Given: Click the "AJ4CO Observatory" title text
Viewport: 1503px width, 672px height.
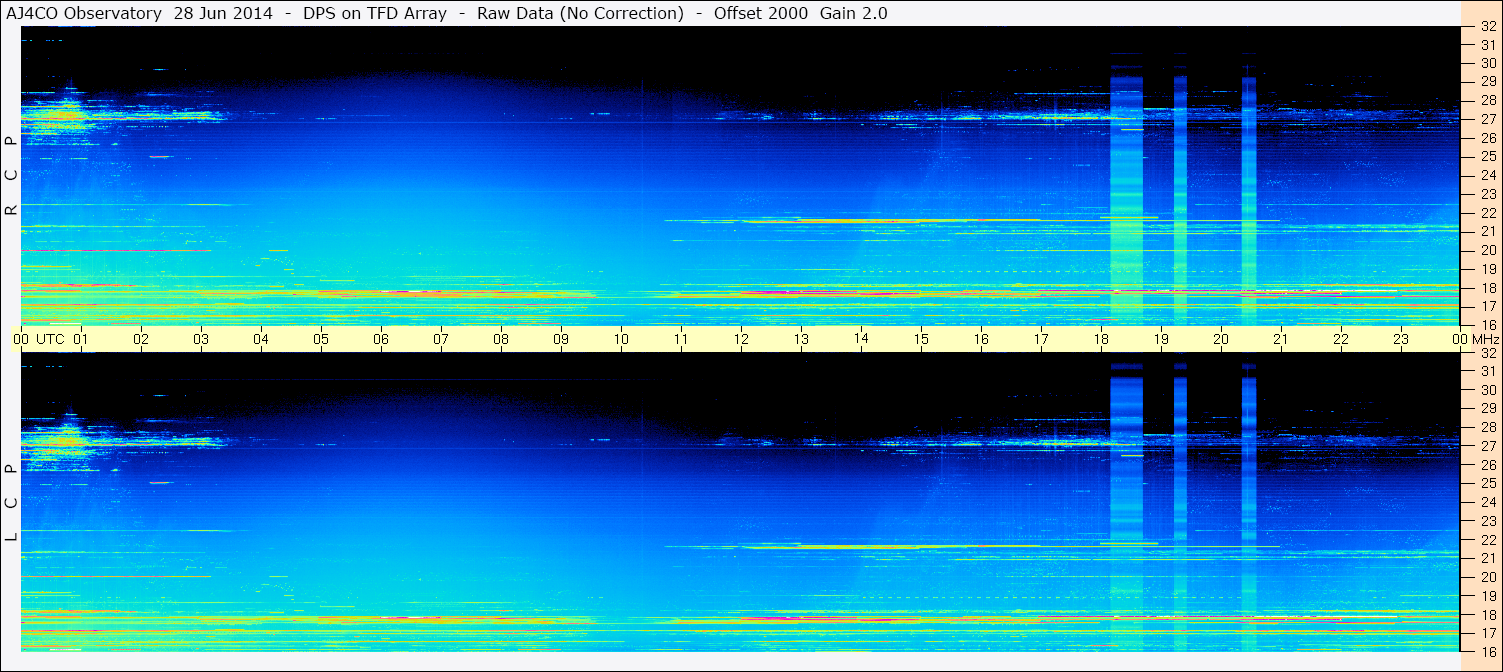Looking at the screenshot, I should point(84,14).
